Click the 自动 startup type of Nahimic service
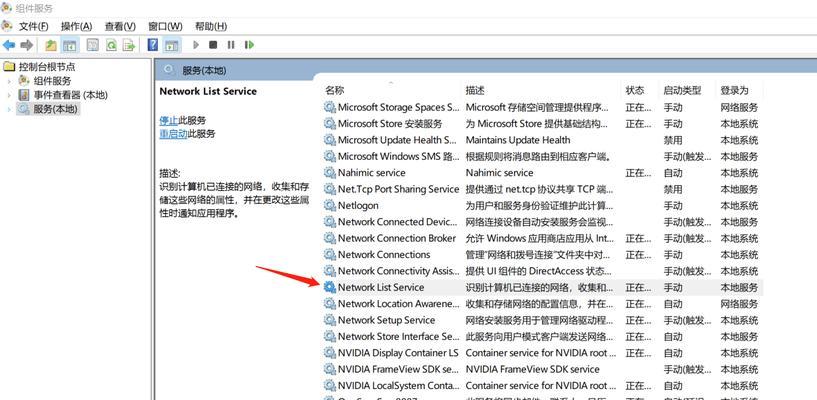 673,172
